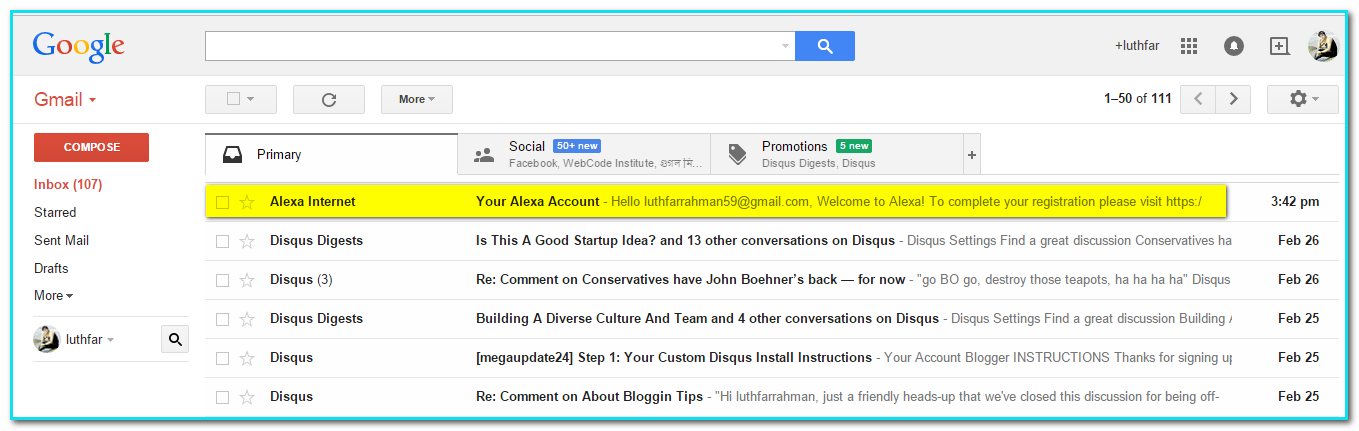This screenshot has height=431, width=1359.
Task: Open the profile picture account menu
Action: coord(1322,46)
